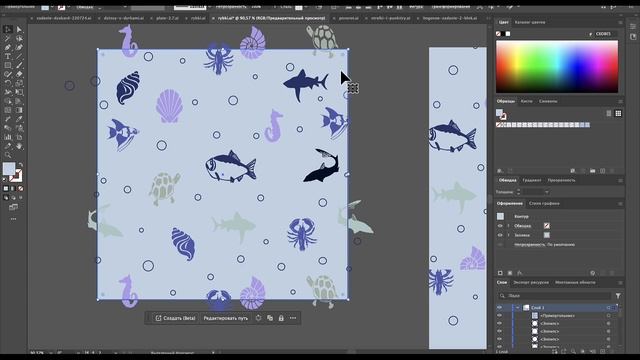Select the Zoom magnifier tool
The height and width of the screenshot is (360, 640).
8,155
